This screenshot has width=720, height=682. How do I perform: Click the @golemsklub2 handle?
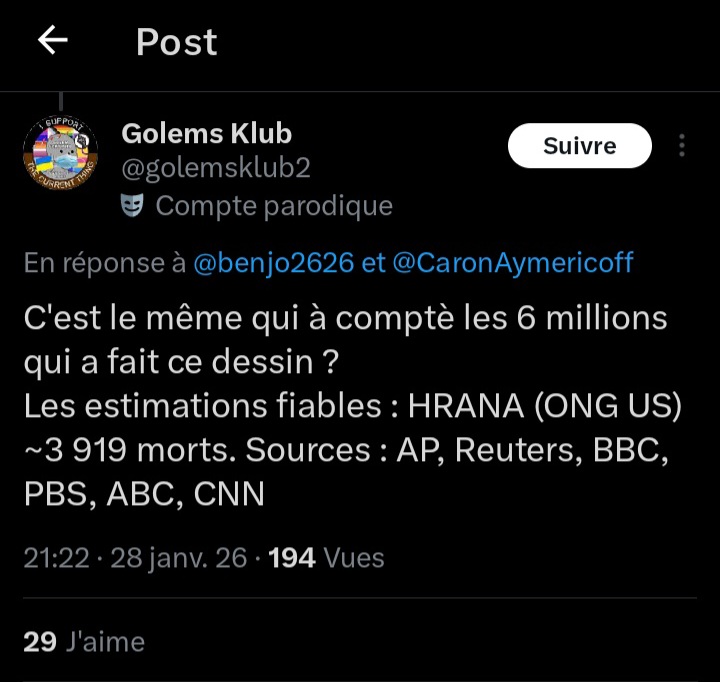pyautogui.click(x=215, y=168)
